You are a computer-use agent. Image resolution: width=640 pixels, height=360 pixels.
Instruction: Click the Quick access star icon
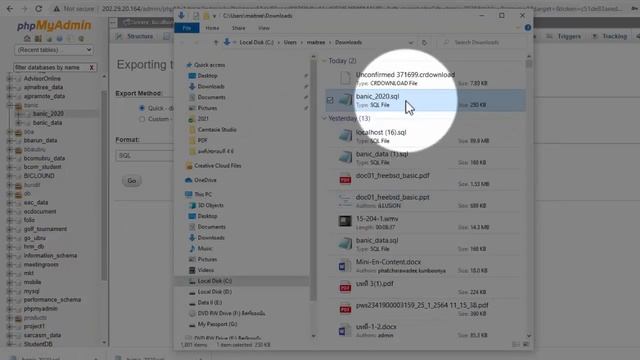pos(189,65)
